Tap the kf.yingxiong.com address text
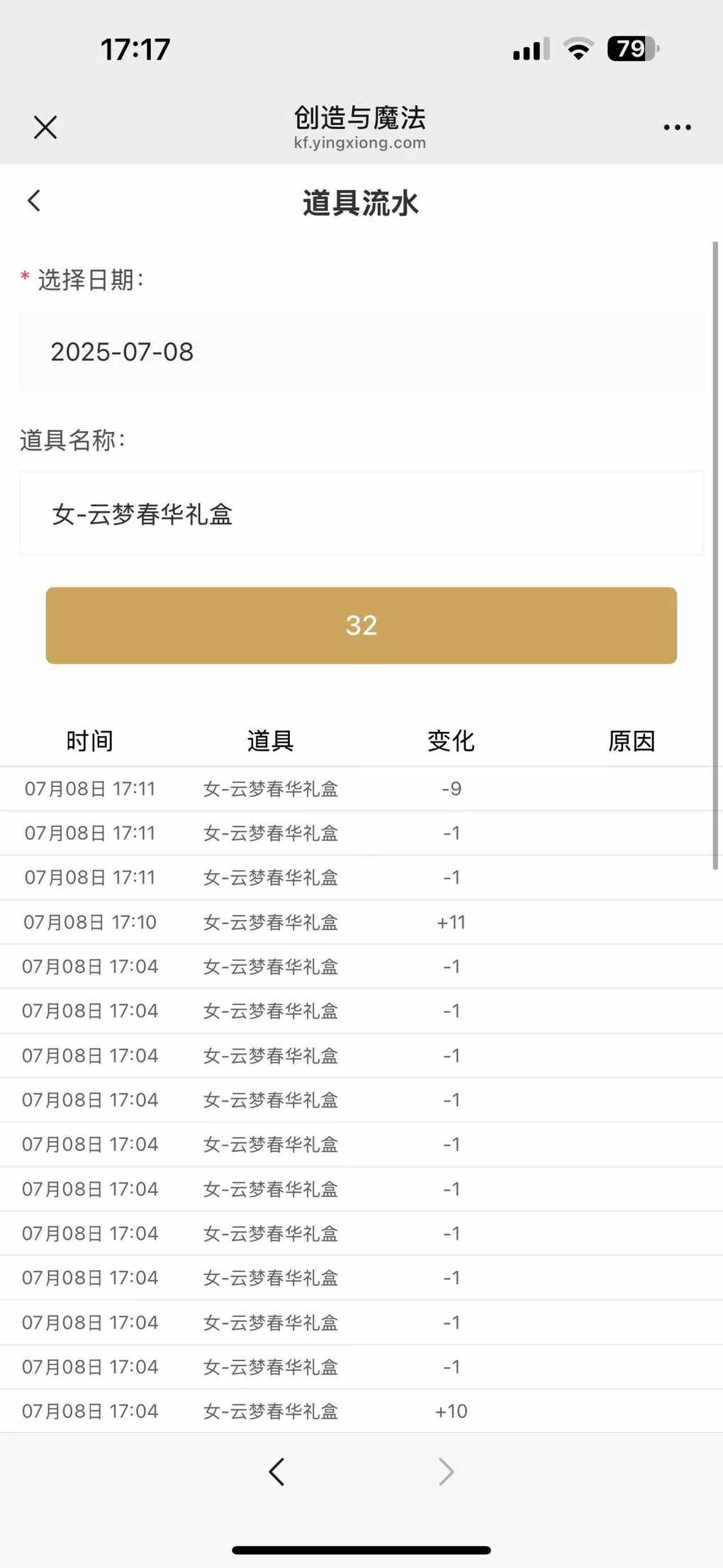Viewport: 723px width, 1568px height. pyautogui.click(x=360, y=143)
